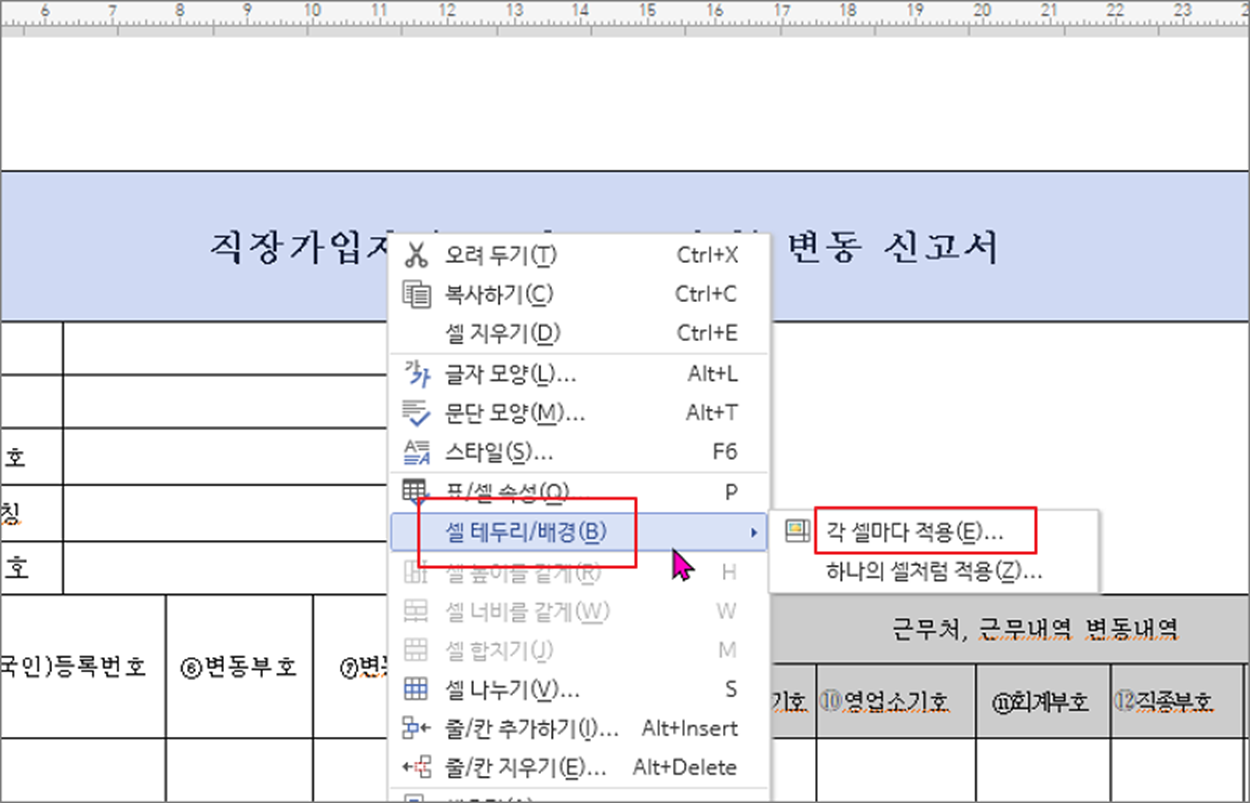The height and width of the screenshot is (803, 1250).
Task: Open 글자 모양(L)... dialog entry
Action: [578, 374]
